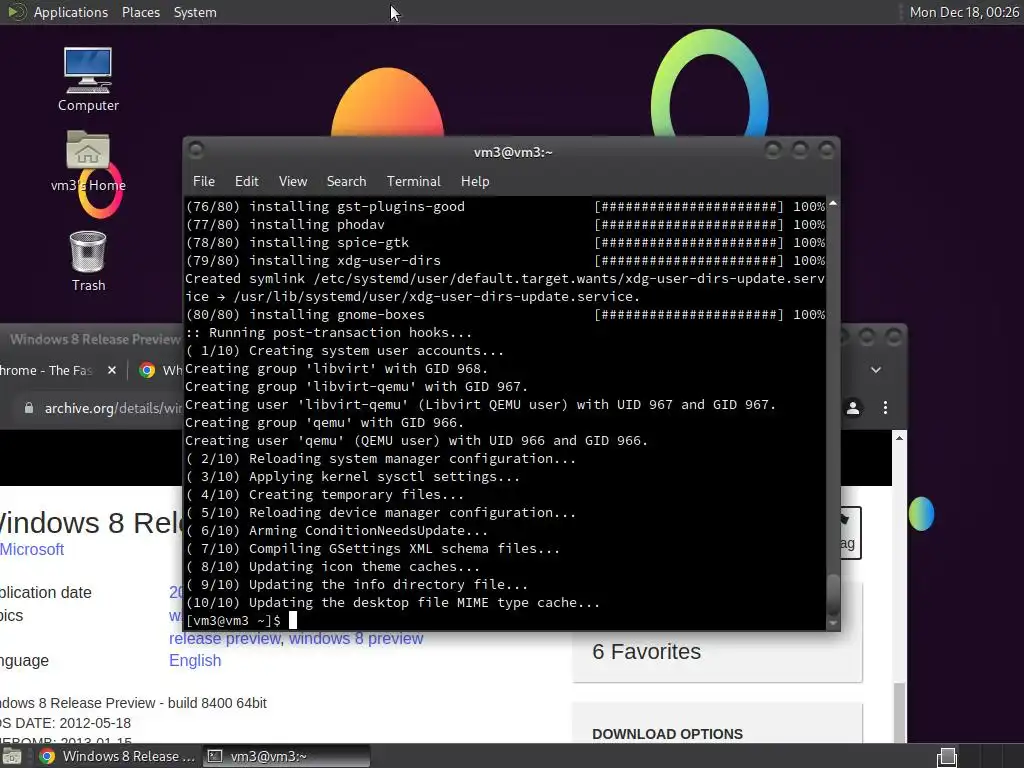
Task: Expand Chrome tab search chevron
Action: (876, 370)
